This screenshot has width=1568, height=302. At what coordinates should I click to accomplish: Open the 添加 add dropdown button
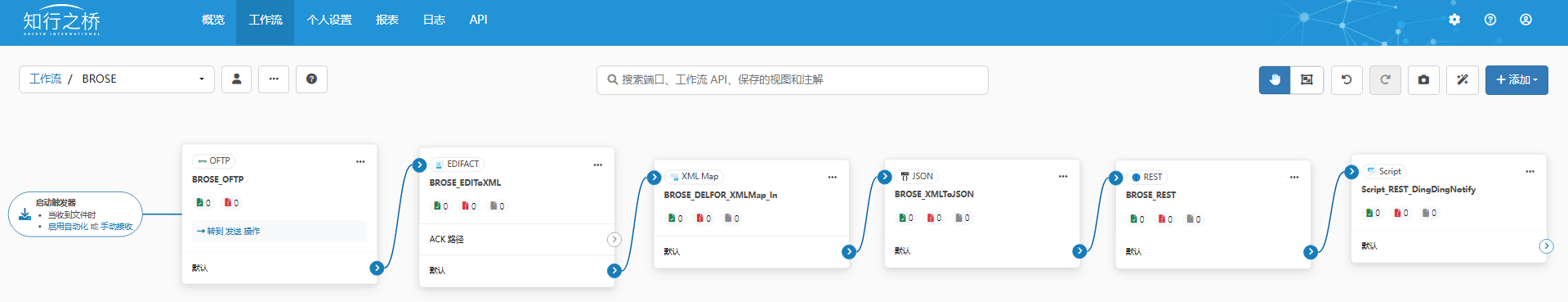click(x=1517, y=80)
